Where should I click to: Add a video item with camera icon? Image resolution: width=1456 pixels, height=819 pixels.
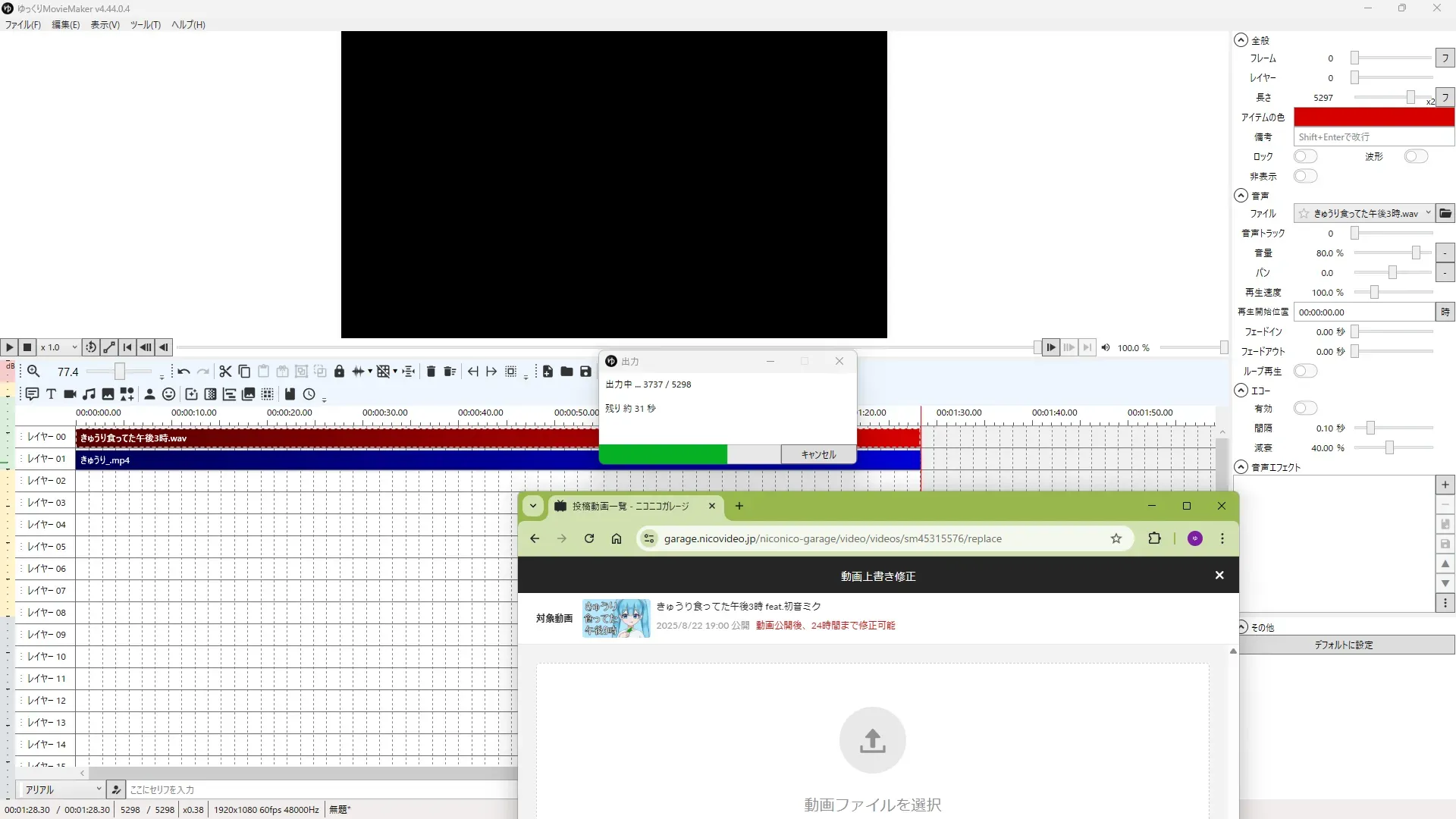70,394
